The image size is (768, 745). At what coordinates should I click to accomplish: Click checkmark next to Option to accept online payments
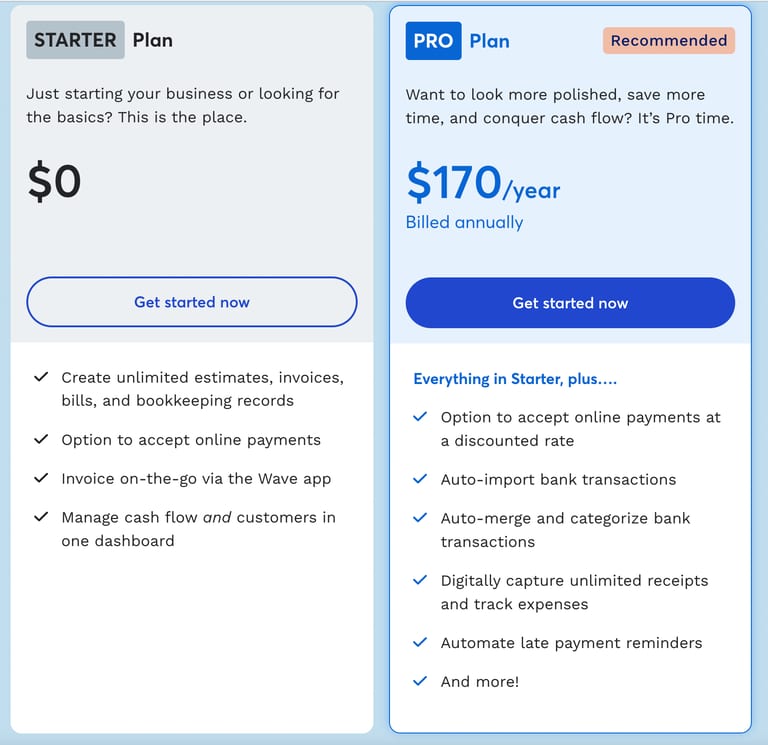tap(41, 439)
